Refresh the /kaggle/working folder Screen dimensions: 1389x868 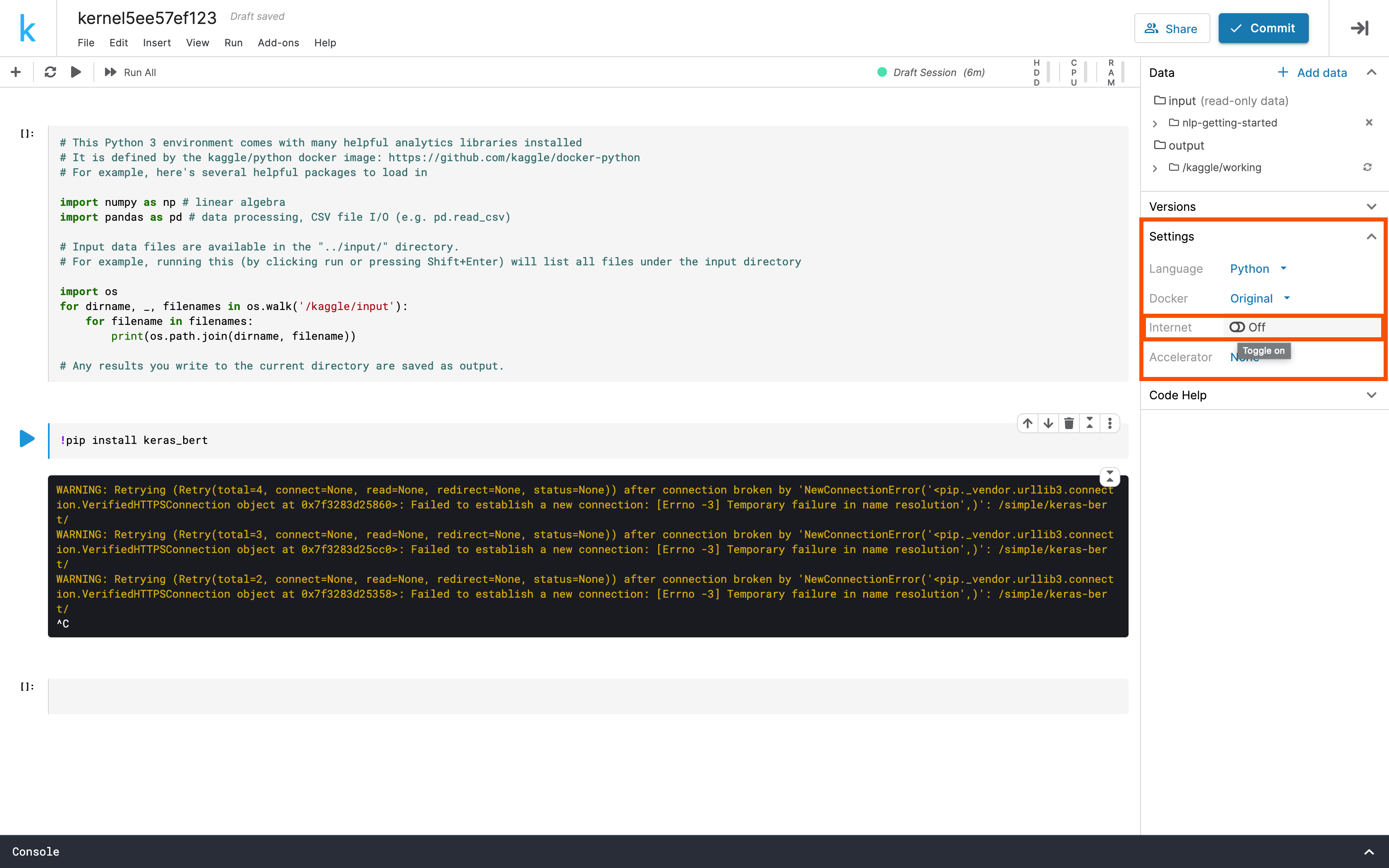[1367, 167]
